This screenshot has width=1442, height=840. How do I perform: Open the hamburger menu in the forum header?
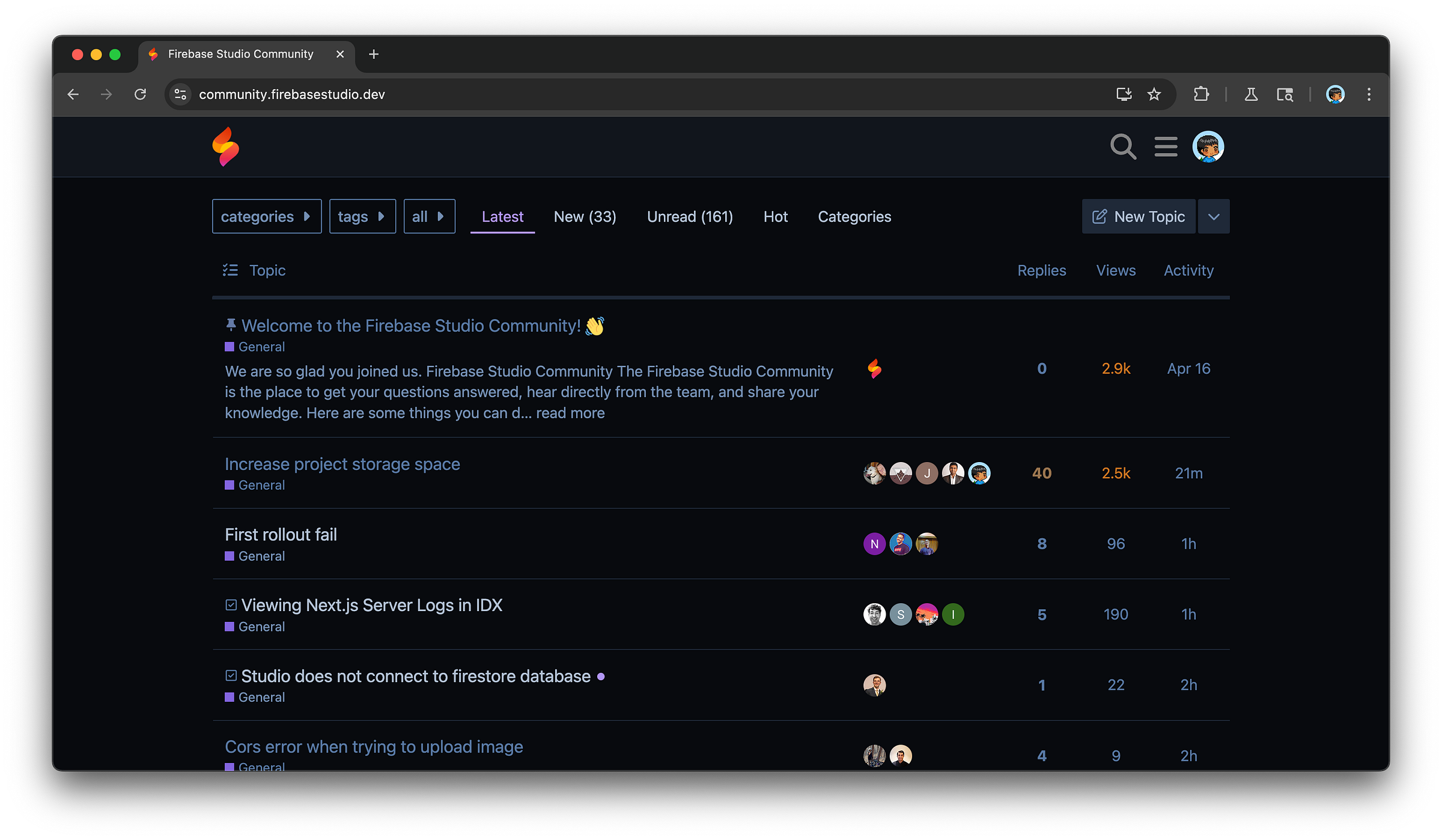tap(1166, 147)
